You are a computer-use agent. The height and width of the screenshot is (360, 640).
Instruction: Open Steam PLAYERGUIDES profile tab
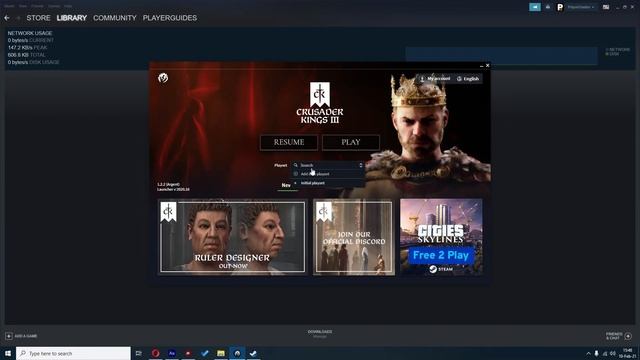pos(170,18)
